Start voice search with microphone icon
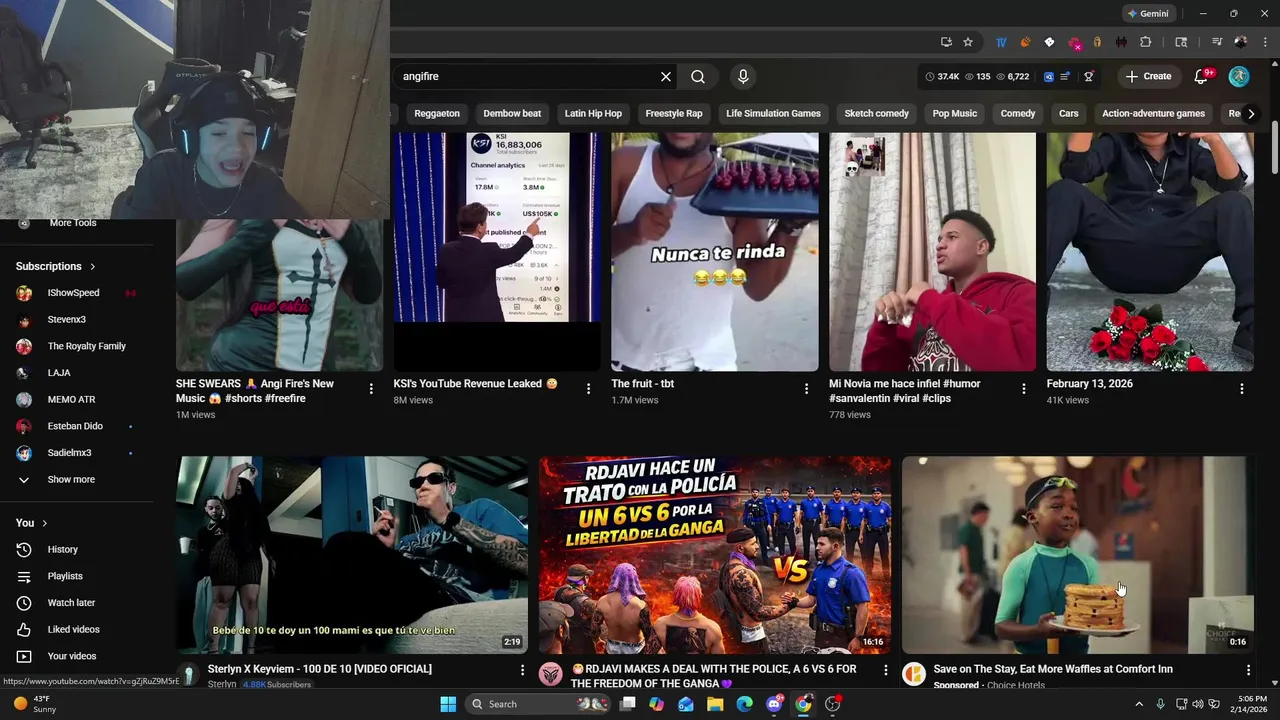Viewport: 1280px width, 720px height. [742, 76]
